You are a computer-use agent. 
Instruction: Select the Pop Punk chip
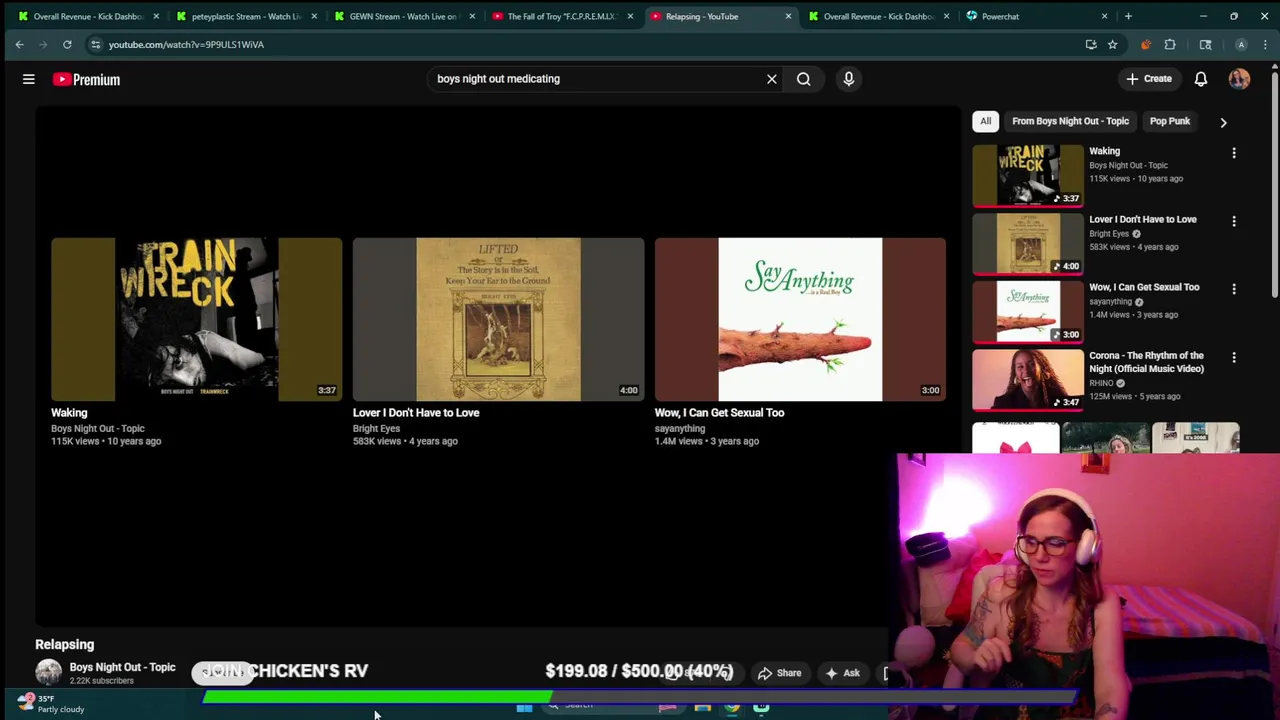click(1170, 121)
